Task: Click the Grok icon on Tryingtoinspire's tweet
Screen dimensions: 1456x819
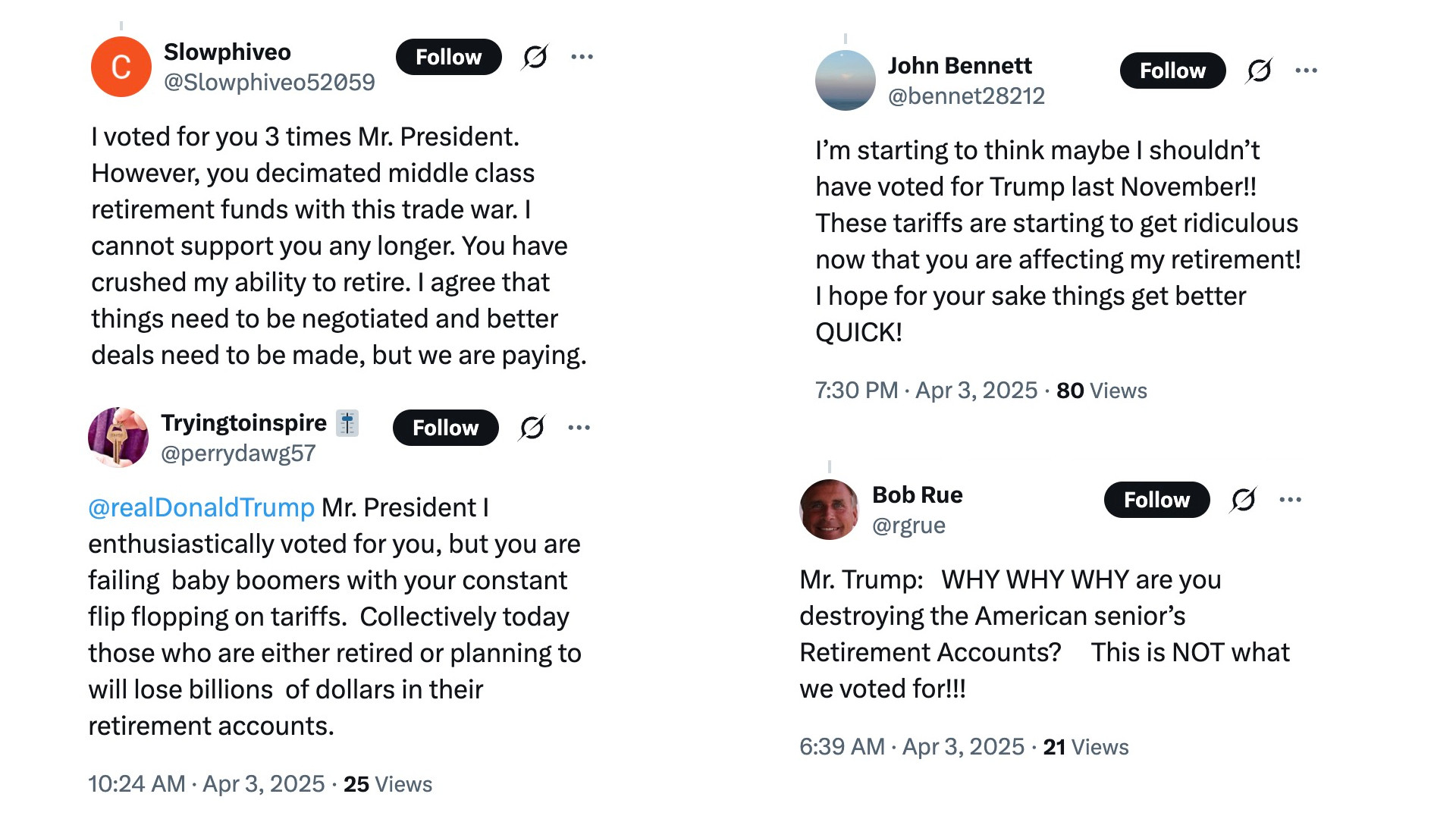Action: (x=532, y=428)
